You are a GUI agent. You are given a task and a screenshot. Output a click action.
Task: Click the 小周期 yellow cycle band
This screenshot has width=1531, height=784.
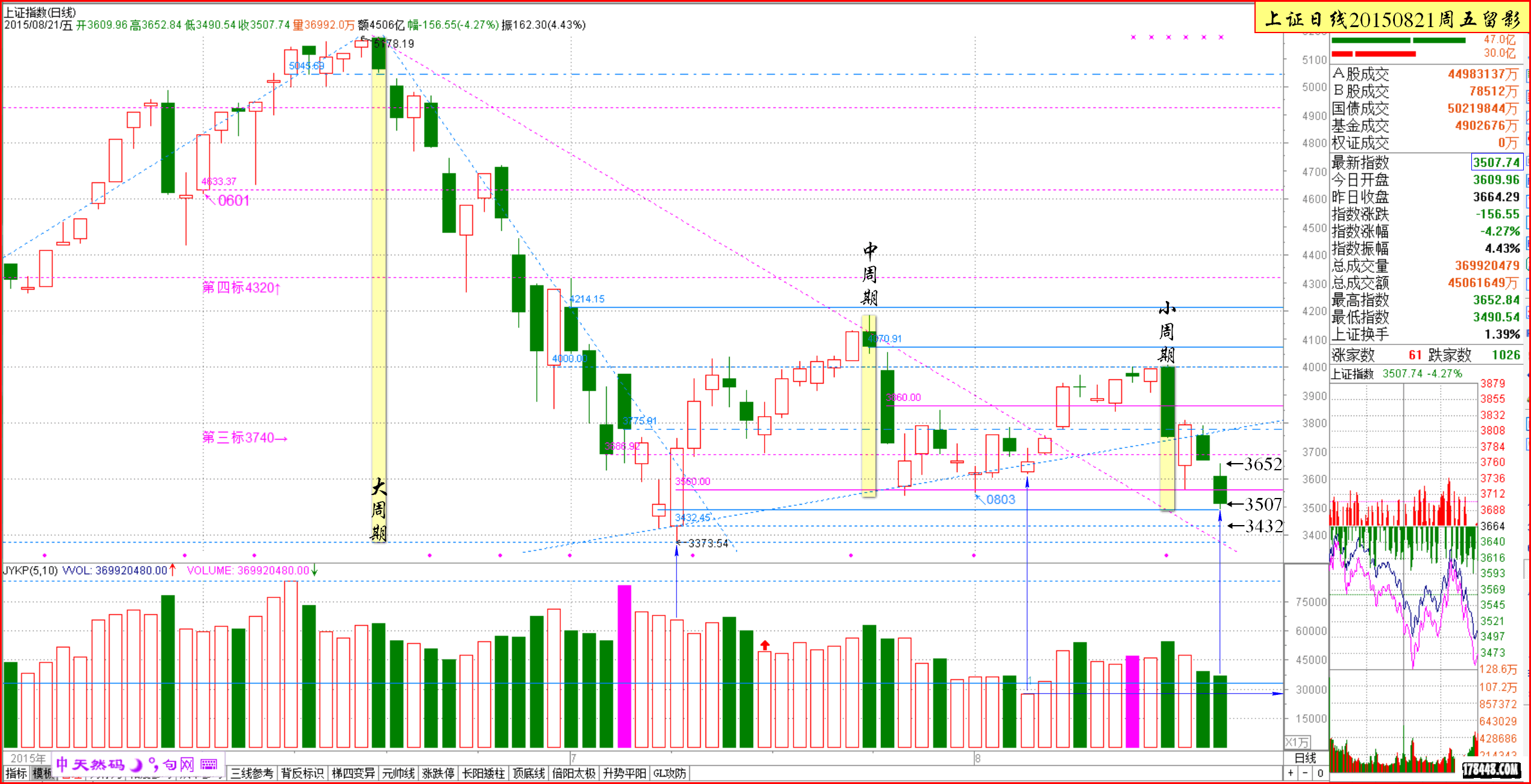coord(1168,438)
